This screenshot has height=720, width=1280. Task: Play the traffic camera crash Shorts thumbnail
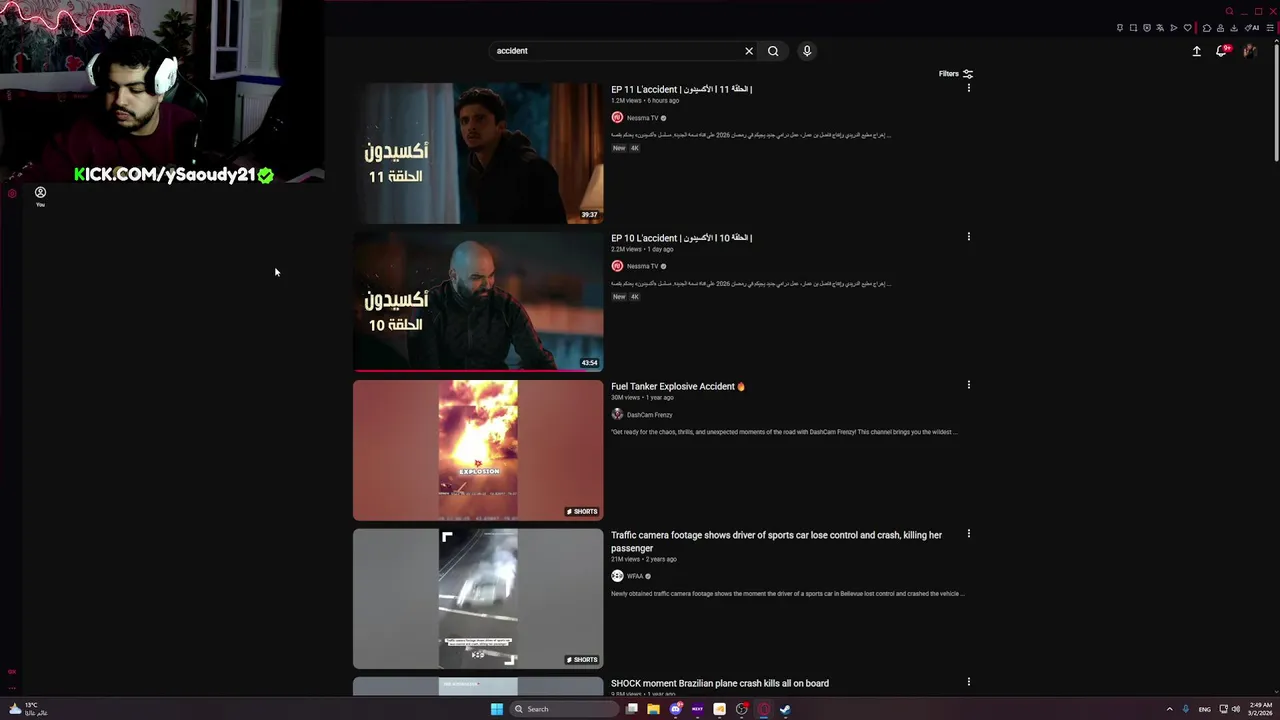[x=478, y=598]
